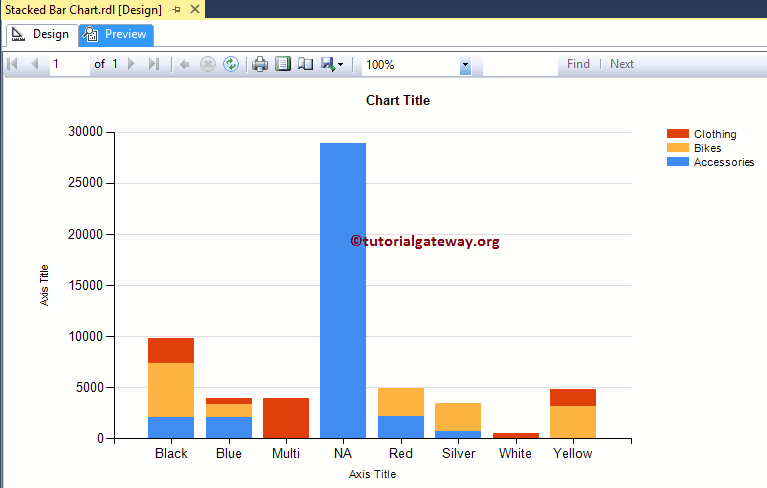
Task: Click the White category label
Action: point(515,453)
